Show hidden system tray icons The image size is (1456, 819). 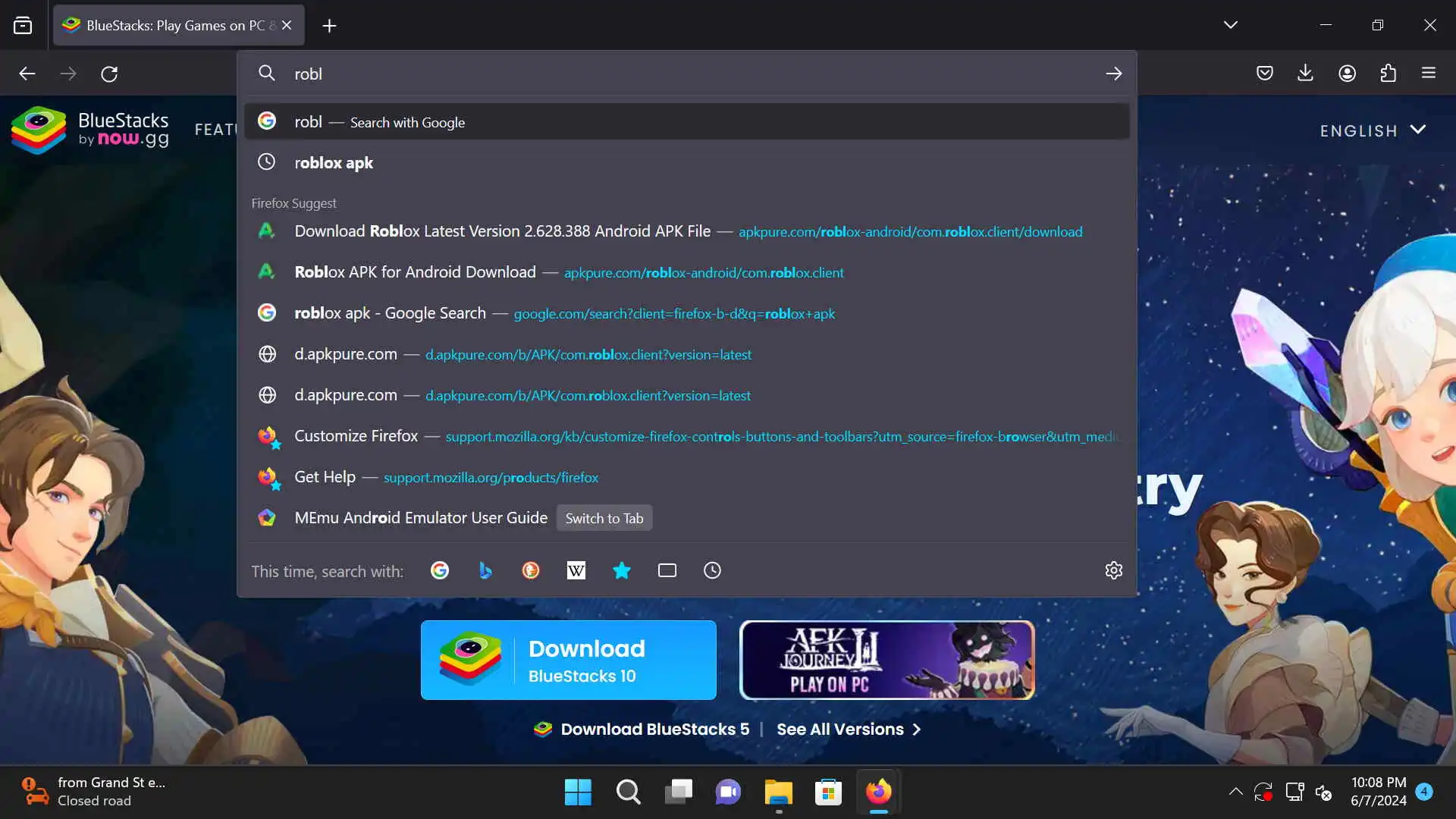point(1235,792)
